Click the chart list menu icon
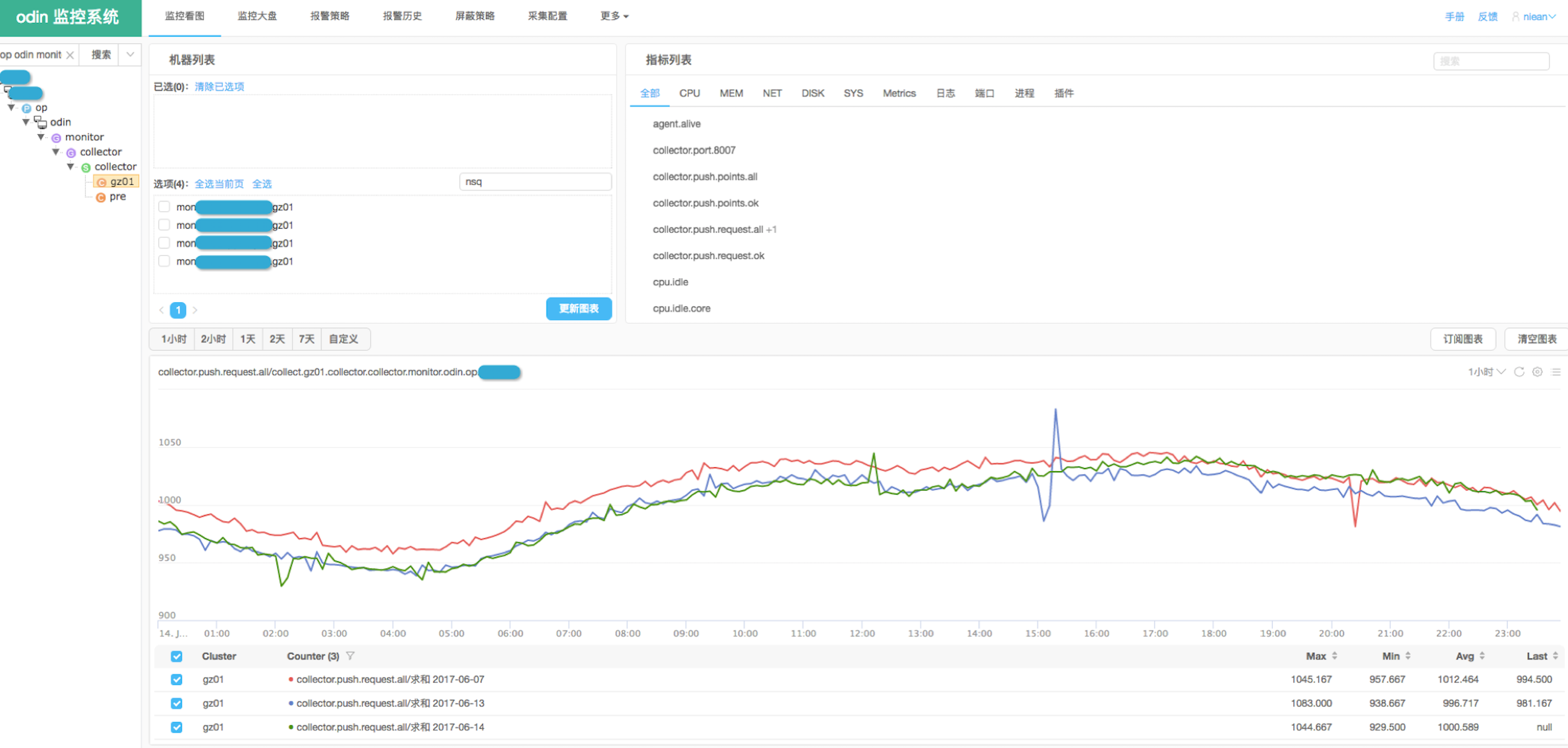Image resolution: width=1568 pixels, height=748 pixels. (1556, 372)
